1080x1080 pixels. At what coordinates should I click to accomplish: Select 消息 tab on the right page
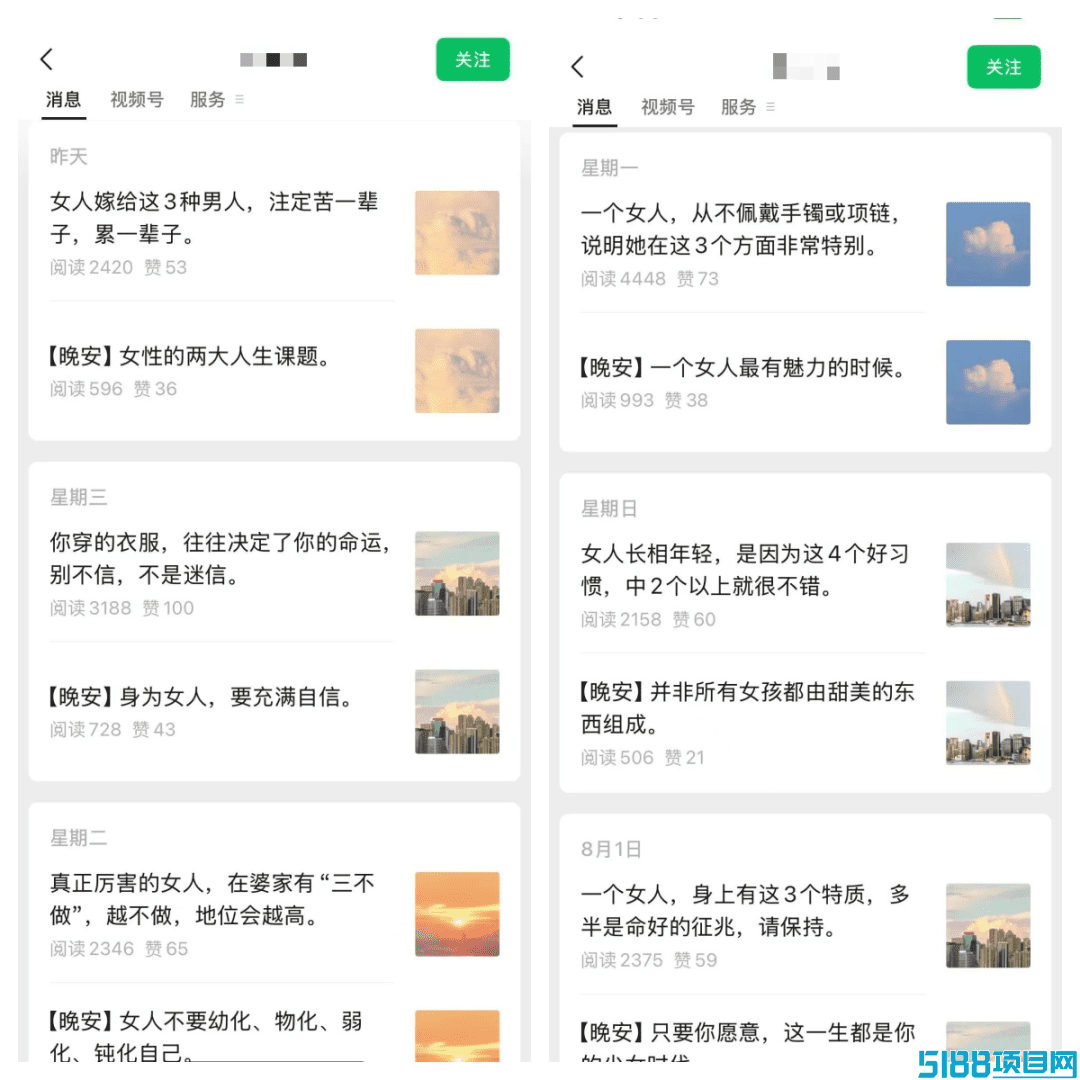pos(594,107)
